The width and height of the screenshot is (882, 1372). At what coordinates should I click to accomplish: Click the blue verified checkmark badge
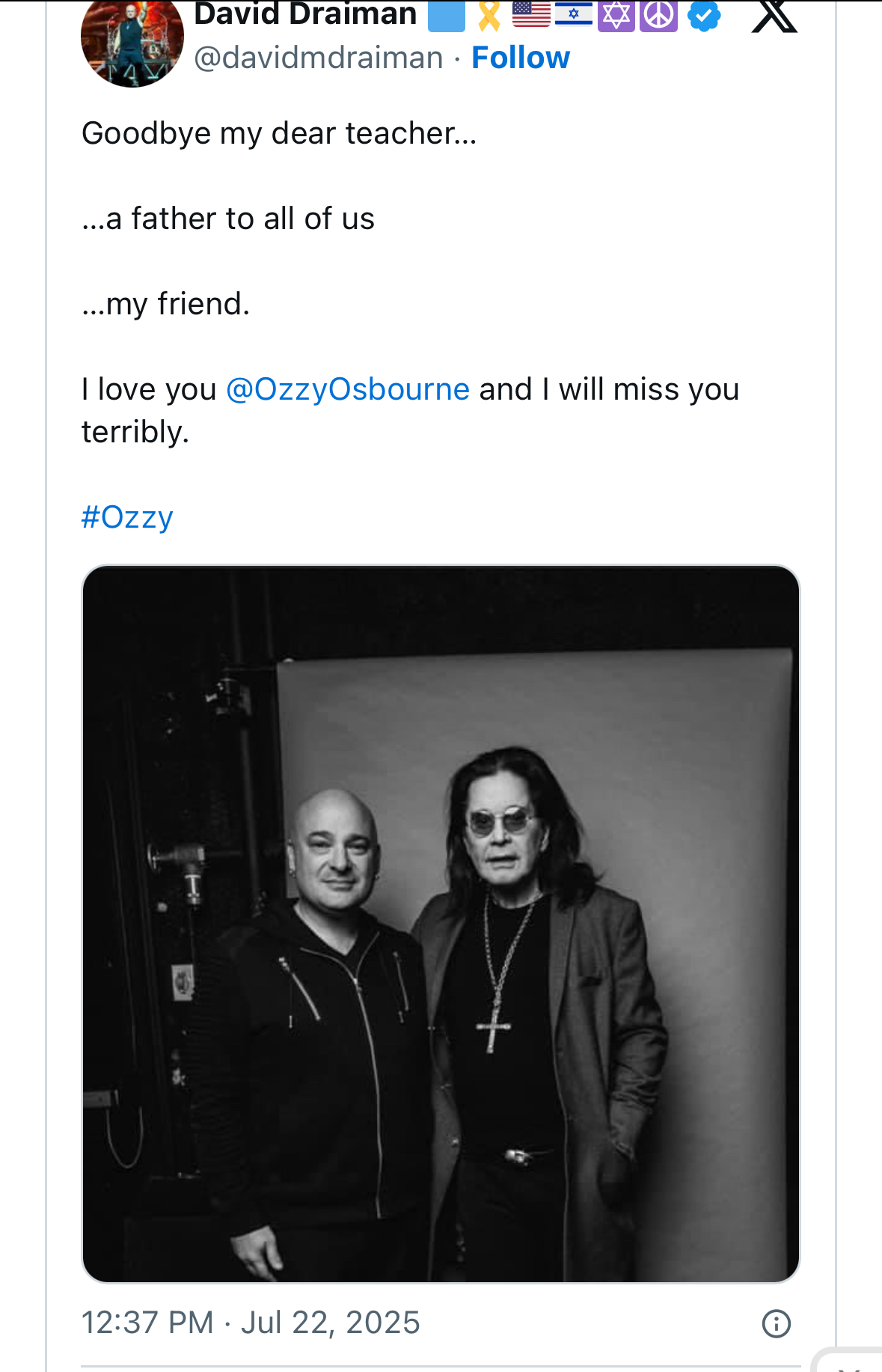[703, 15]
